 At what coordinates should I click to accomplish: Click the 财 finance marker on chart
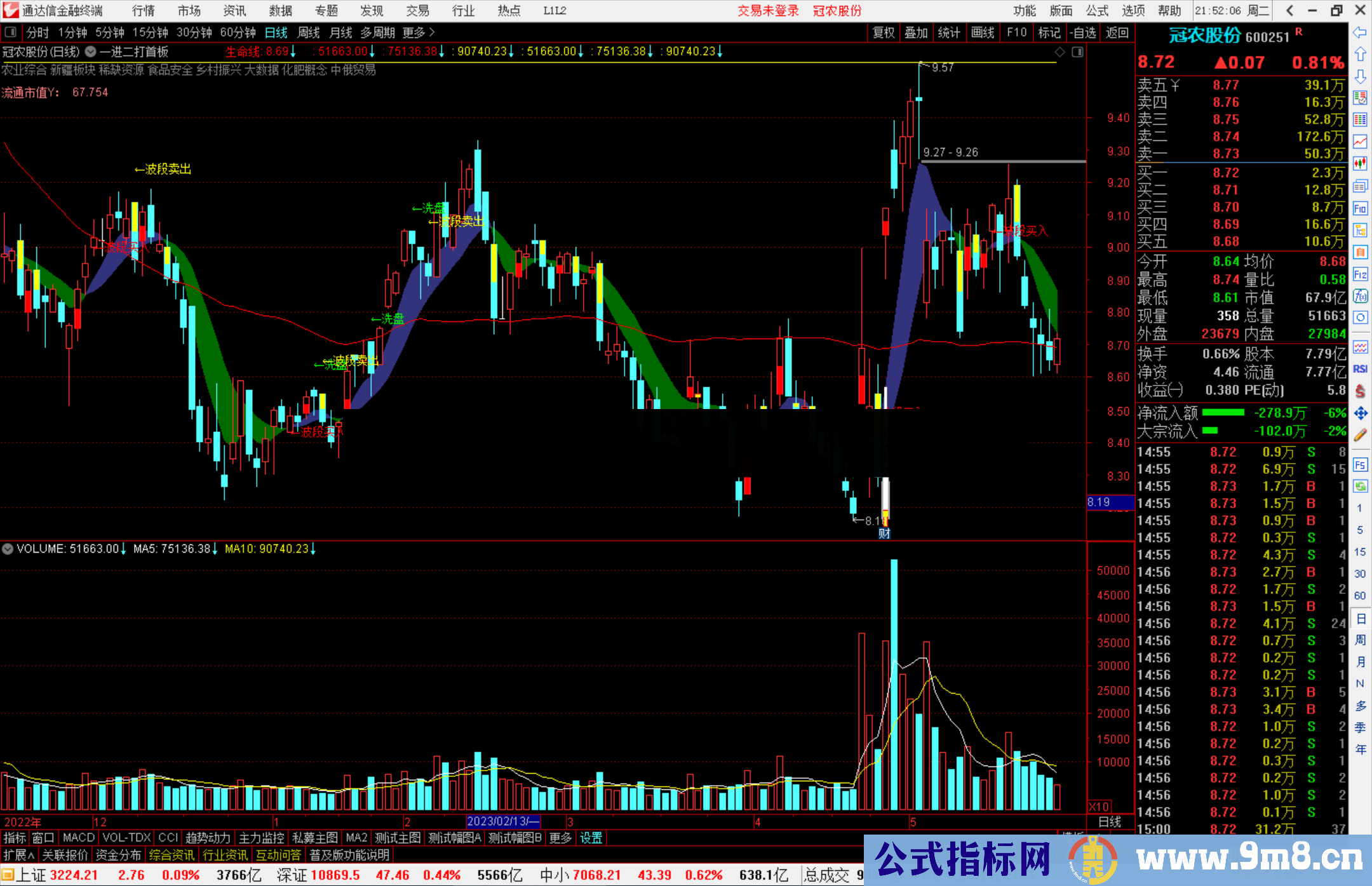point(884,534)
